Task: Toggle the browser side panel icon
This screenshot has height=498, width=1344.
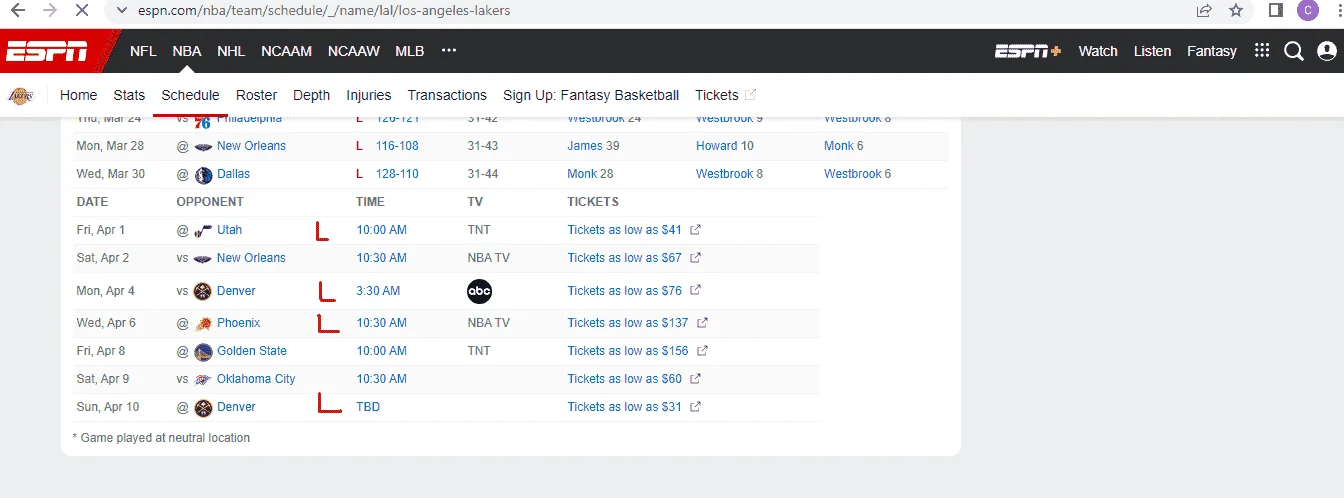Action: pyautogui.click(x=1276, y=11)
